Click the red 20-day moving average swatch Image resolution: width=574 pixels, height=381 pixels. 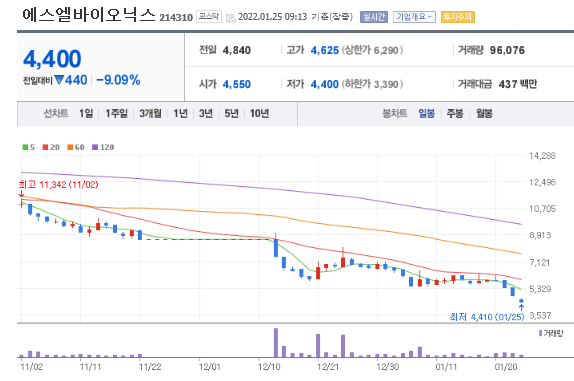coord(45,147)
